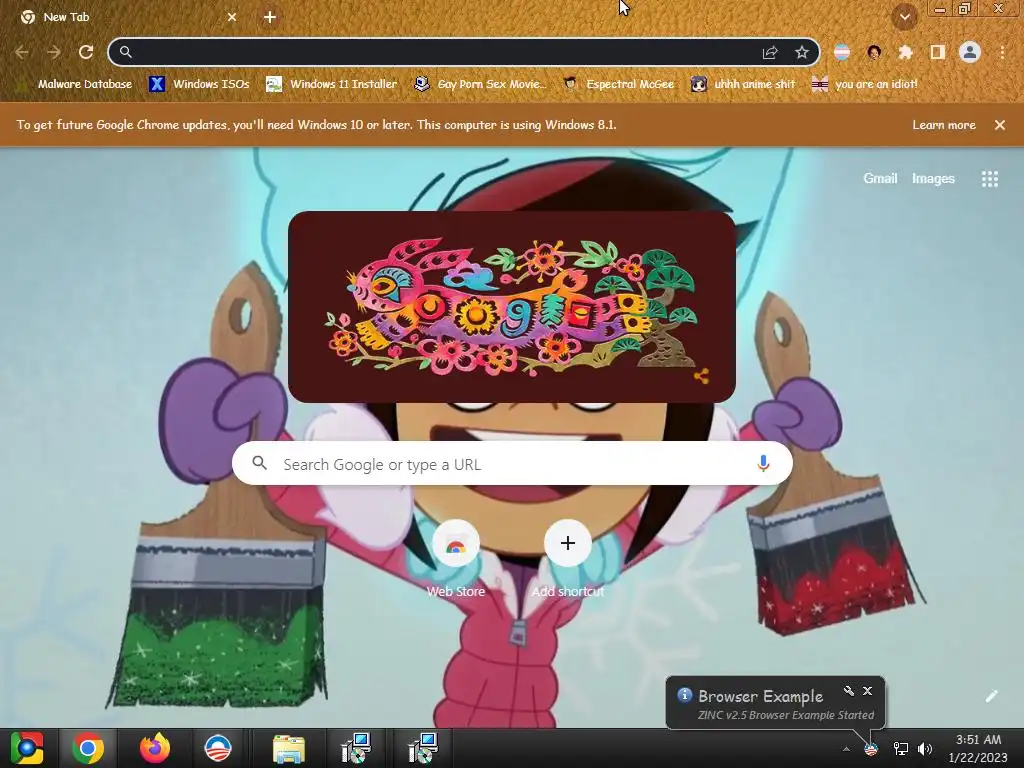Viewport: 1024px width, 768px height.
Task: Open the Malware Database bookmark
Action: click(x=76, y=84)
